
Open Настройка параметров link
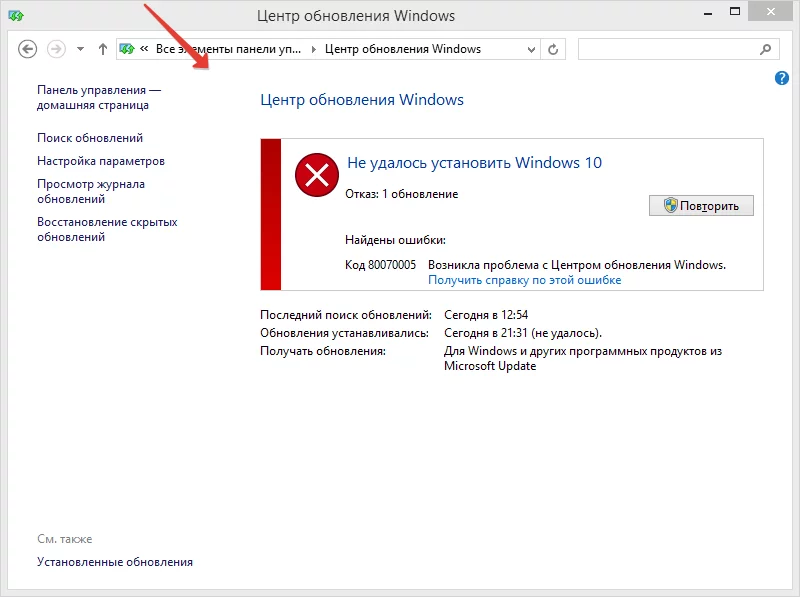pyautogui.click(x=101, y=161)
